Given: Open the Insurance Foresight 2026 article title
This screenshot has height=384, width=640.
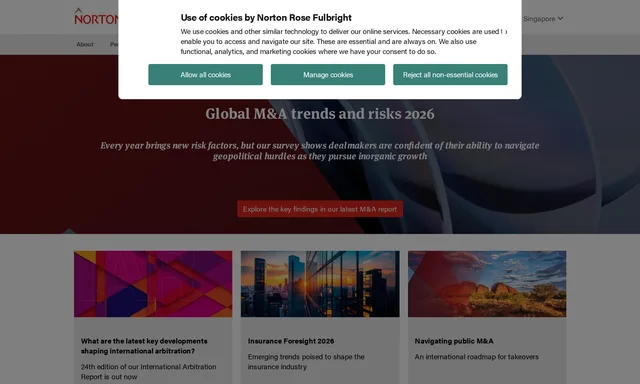Looking at the screenshot, I should (291, 341).
